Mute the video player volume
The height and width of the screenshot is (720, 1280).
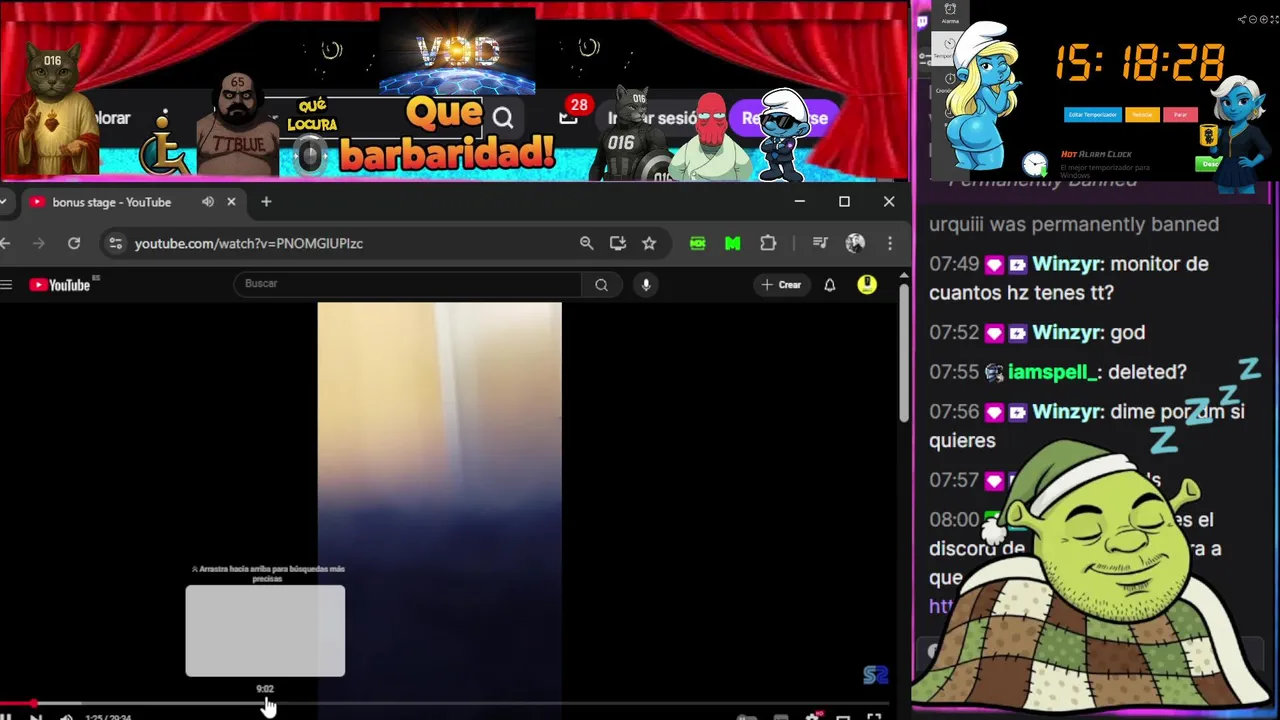point(66,717)
